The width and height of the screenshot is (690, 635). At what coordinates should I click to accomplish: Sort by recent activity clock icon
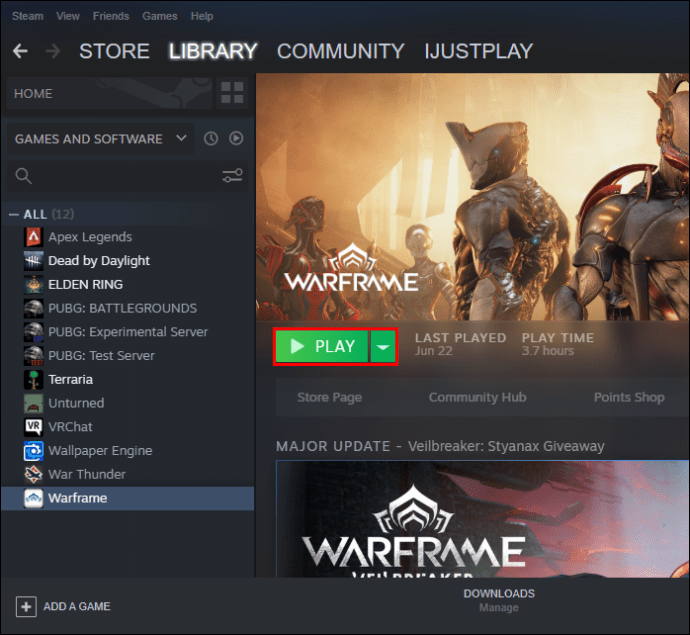[x=211, y=139]
